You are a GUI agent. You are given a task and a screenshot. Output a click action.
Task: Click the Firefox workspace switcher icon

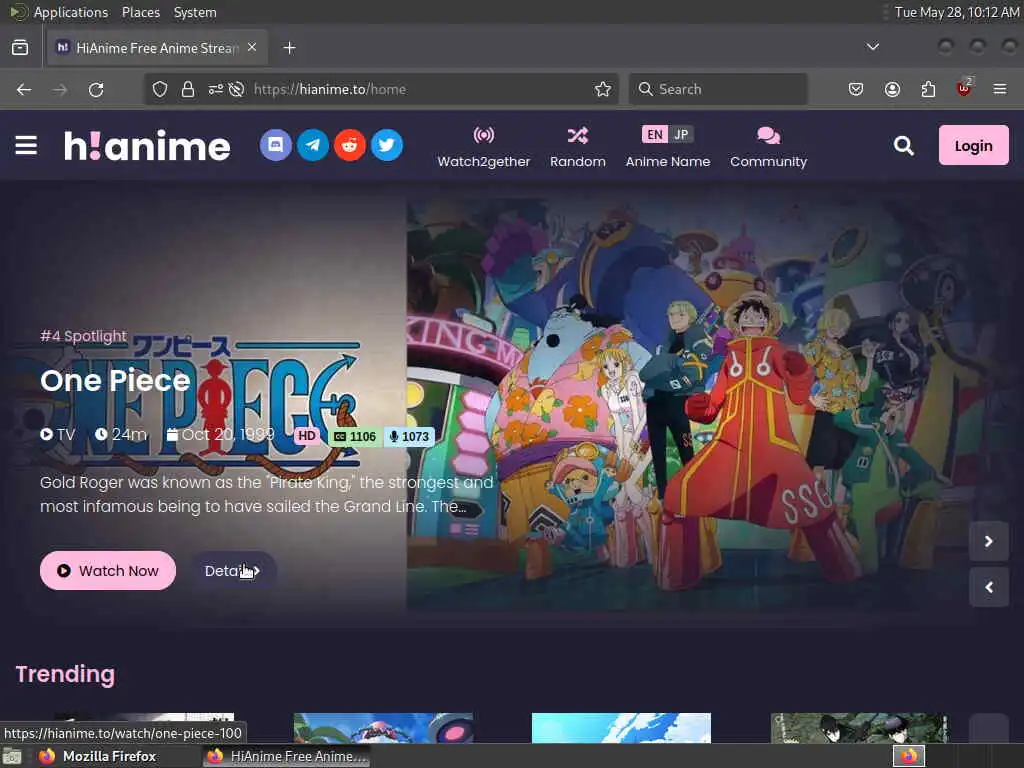pos(909,756)
